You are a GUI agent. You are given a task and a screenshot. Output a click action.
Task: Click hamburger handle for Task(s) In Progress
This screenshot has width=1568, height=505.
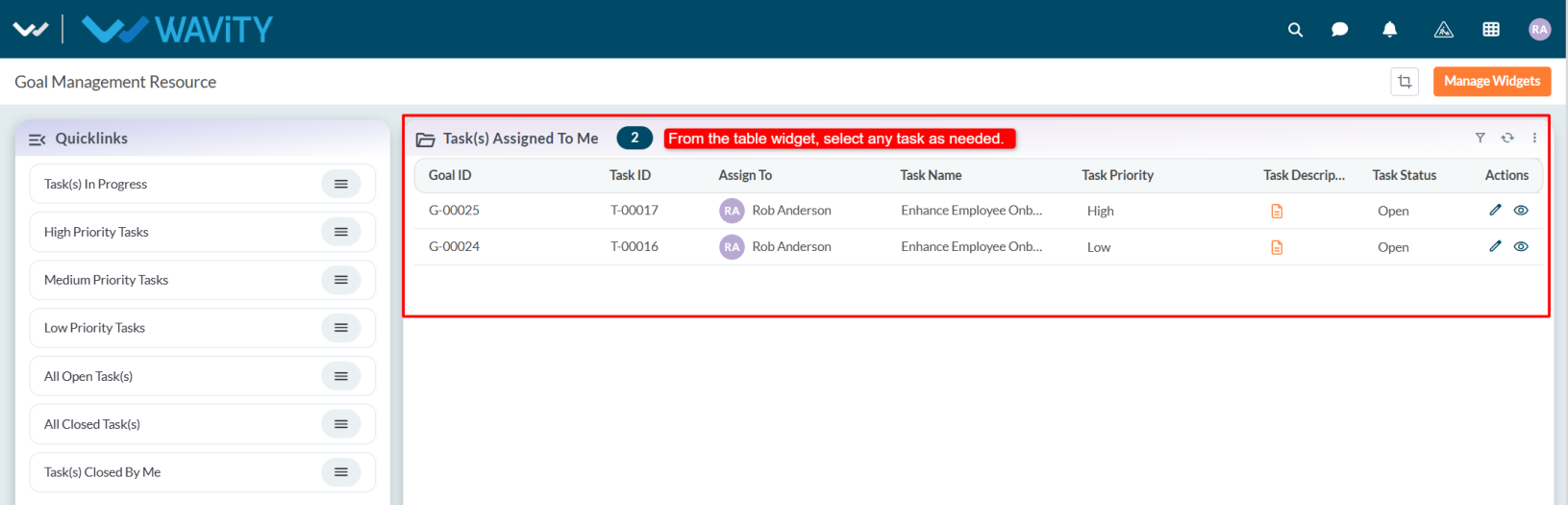341,184
